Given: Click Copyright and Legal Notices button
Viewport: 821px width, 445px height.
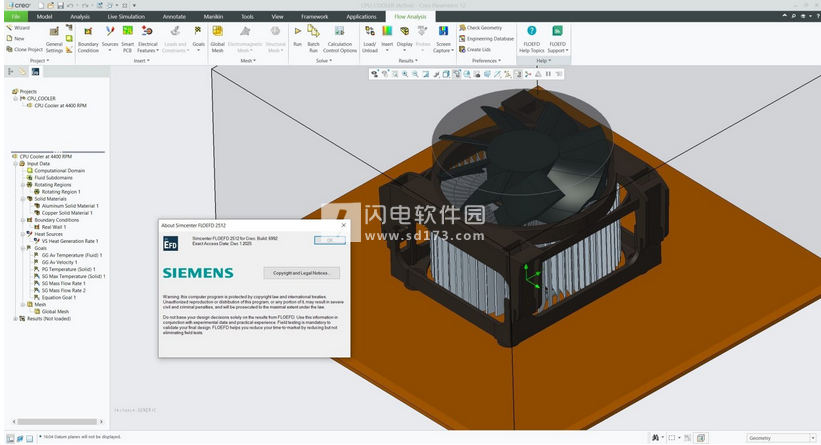Looking at the screenshot, I should (301, 272).
